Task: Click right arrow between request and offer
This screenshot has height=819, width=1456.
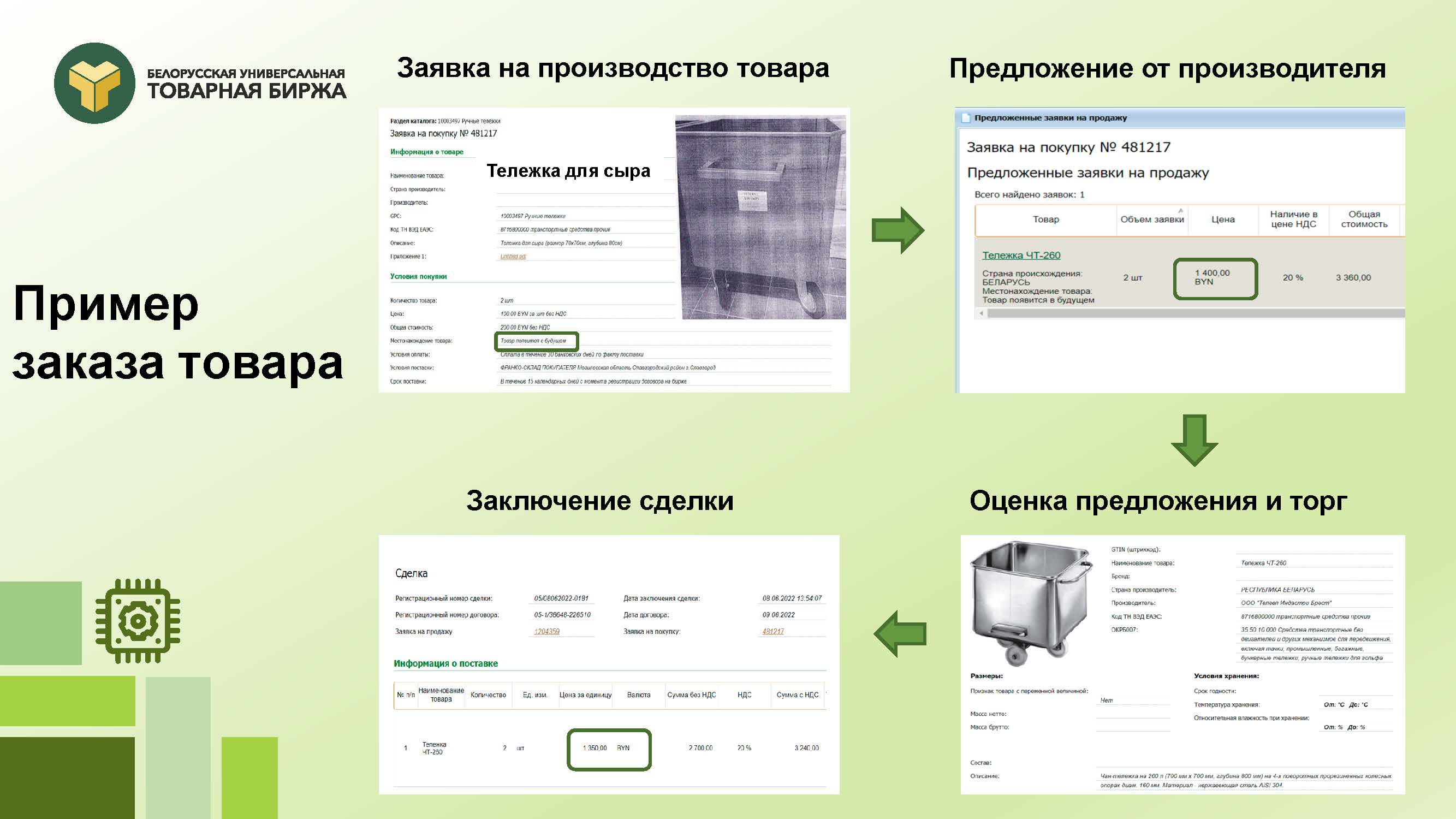Action: 897,230
